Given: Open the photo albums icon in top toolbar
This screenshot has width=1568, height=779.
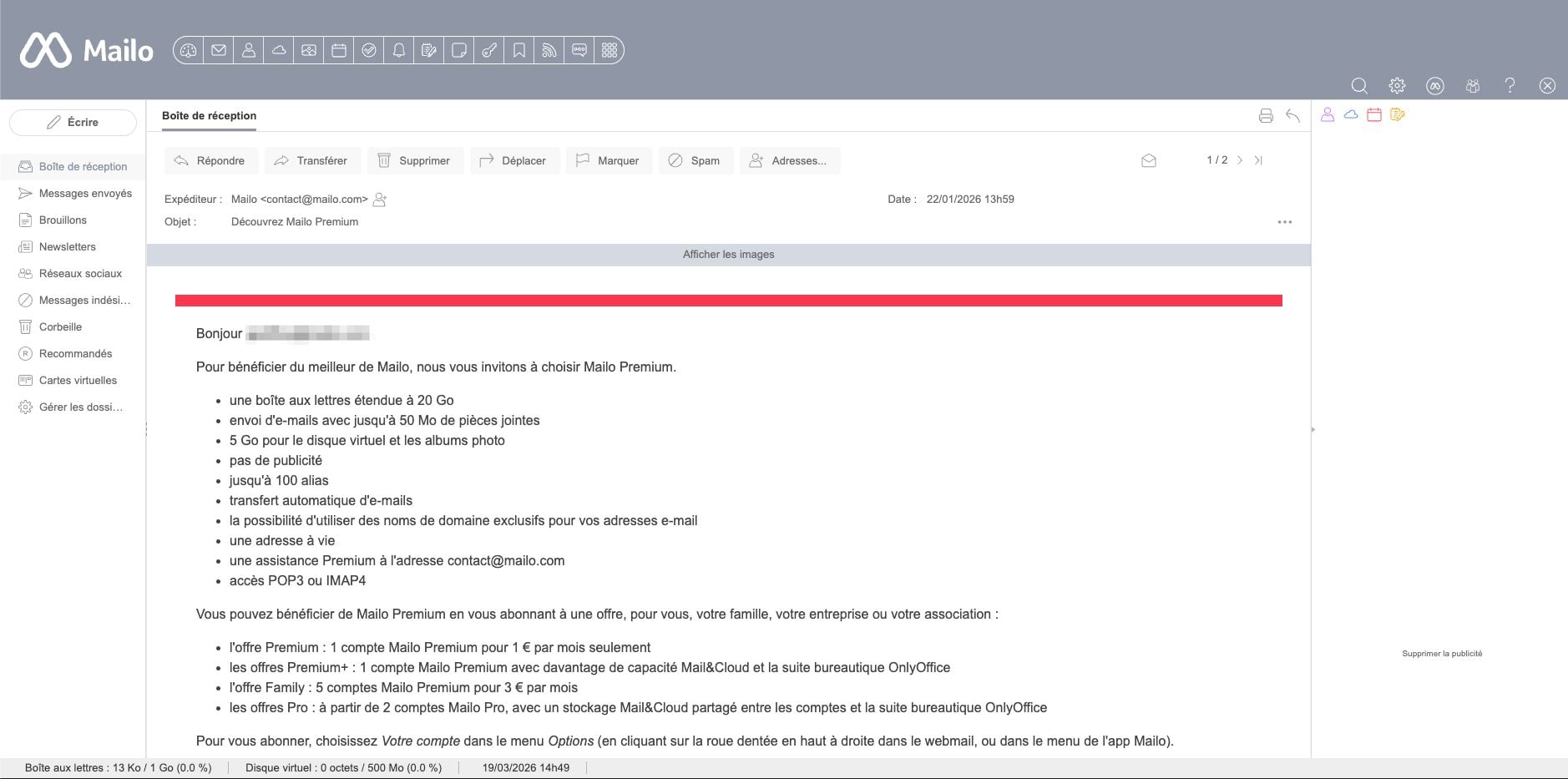Looking at the screenshot, I should coord(309,50).
